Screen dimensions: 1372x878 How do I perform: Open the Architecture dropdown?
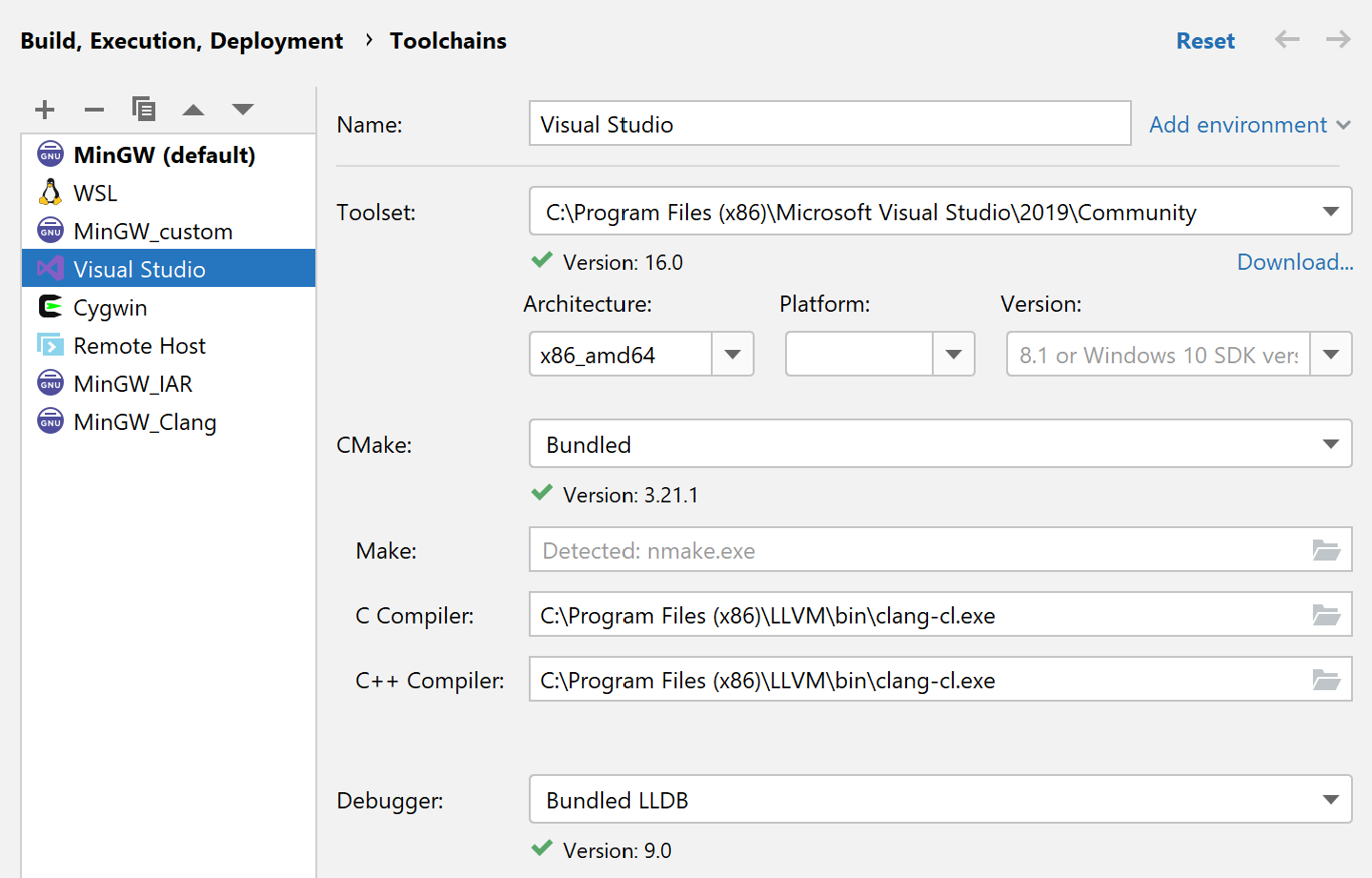pos(732,354)
